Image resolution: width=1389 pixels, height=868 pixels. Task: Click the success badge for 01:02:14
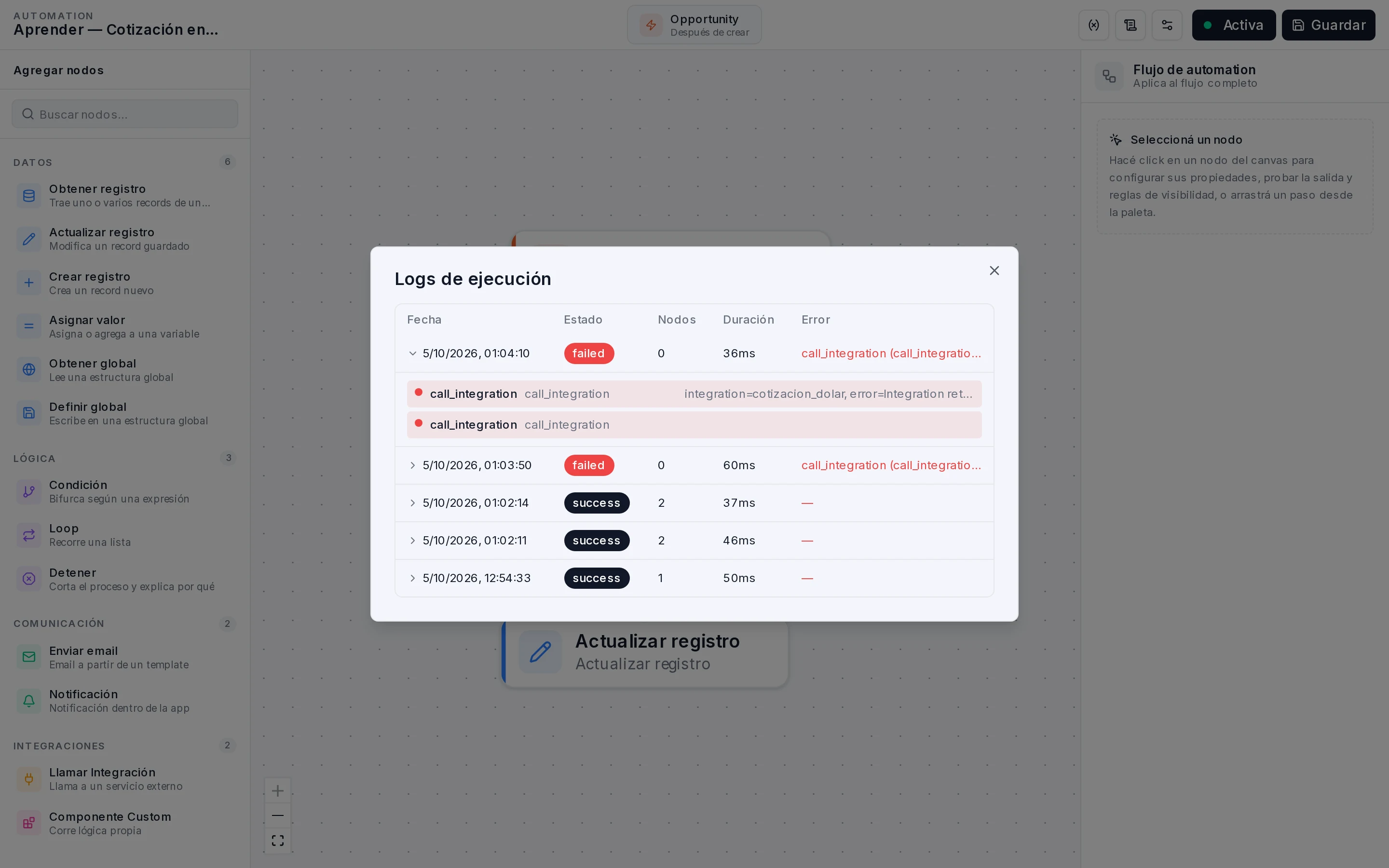pos(596,503)
